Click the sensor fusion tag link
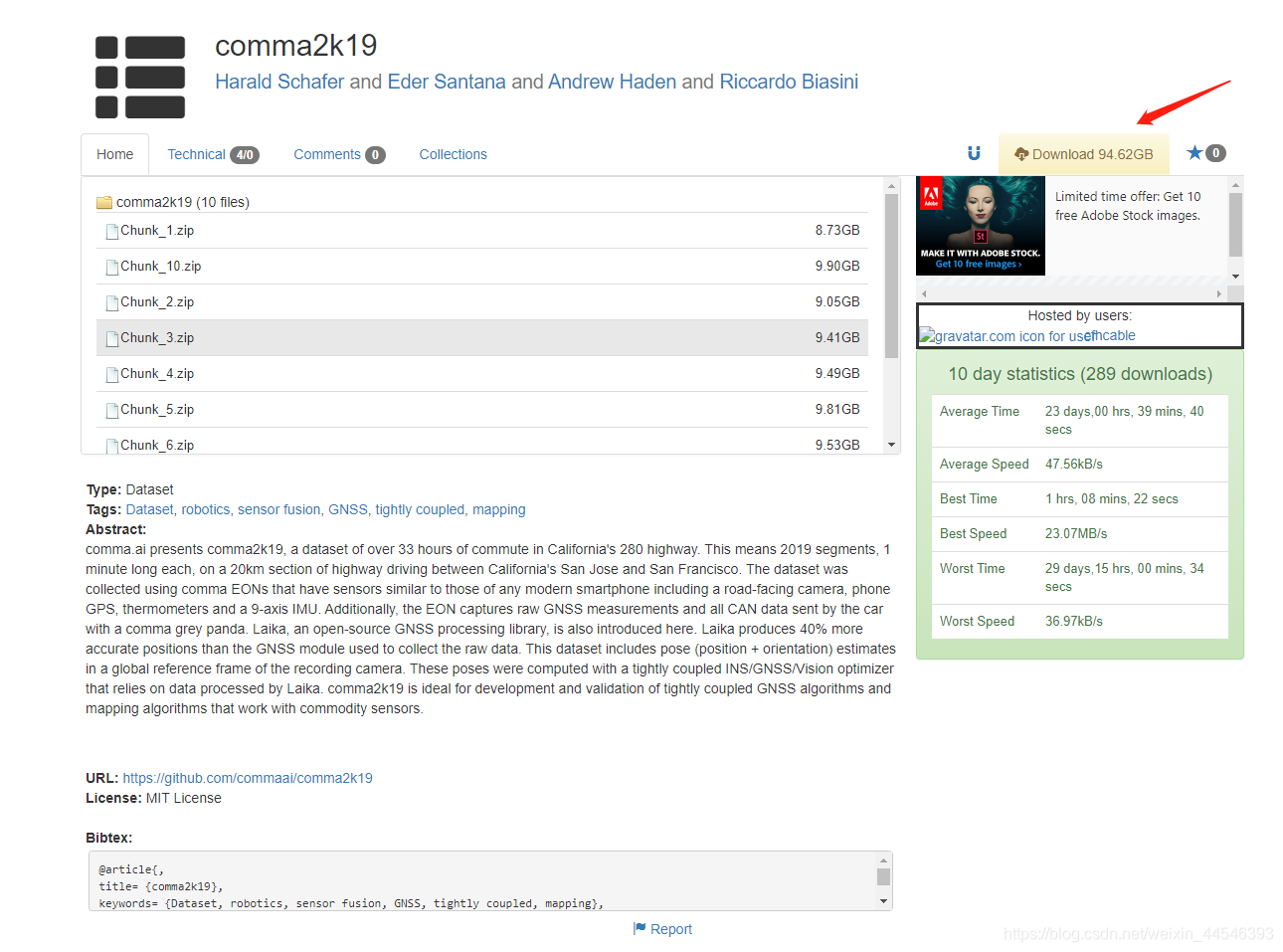1283x952 pixels. coord(278,509)
